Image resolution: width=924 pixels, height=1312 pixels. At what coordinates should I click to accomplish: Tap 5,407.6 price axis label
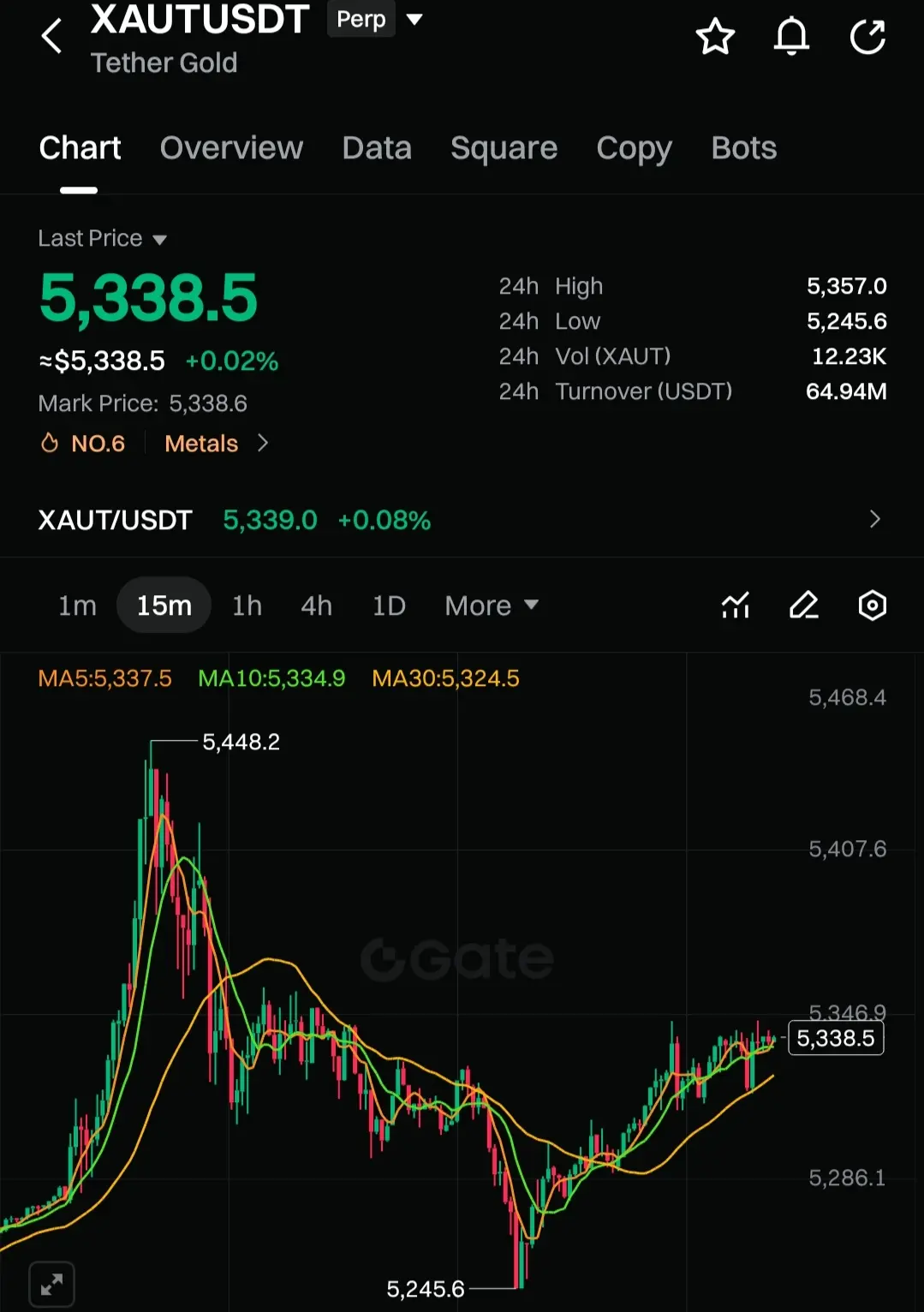point(847,849)
